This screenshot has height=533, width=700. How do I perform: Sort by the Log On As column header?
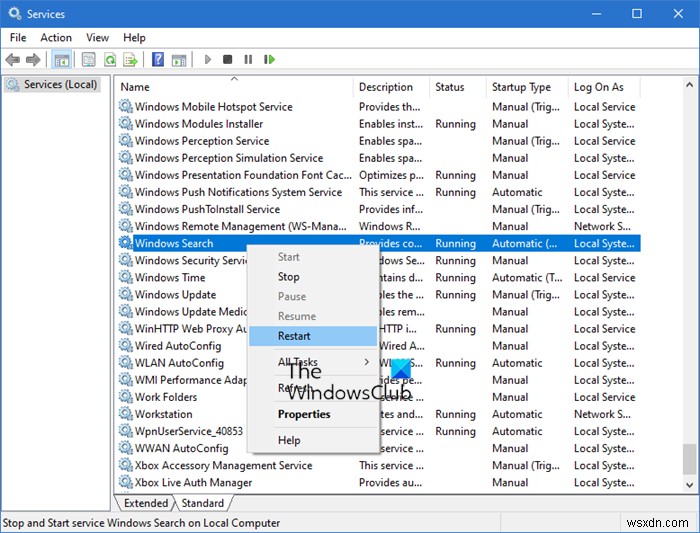point(605,87)
